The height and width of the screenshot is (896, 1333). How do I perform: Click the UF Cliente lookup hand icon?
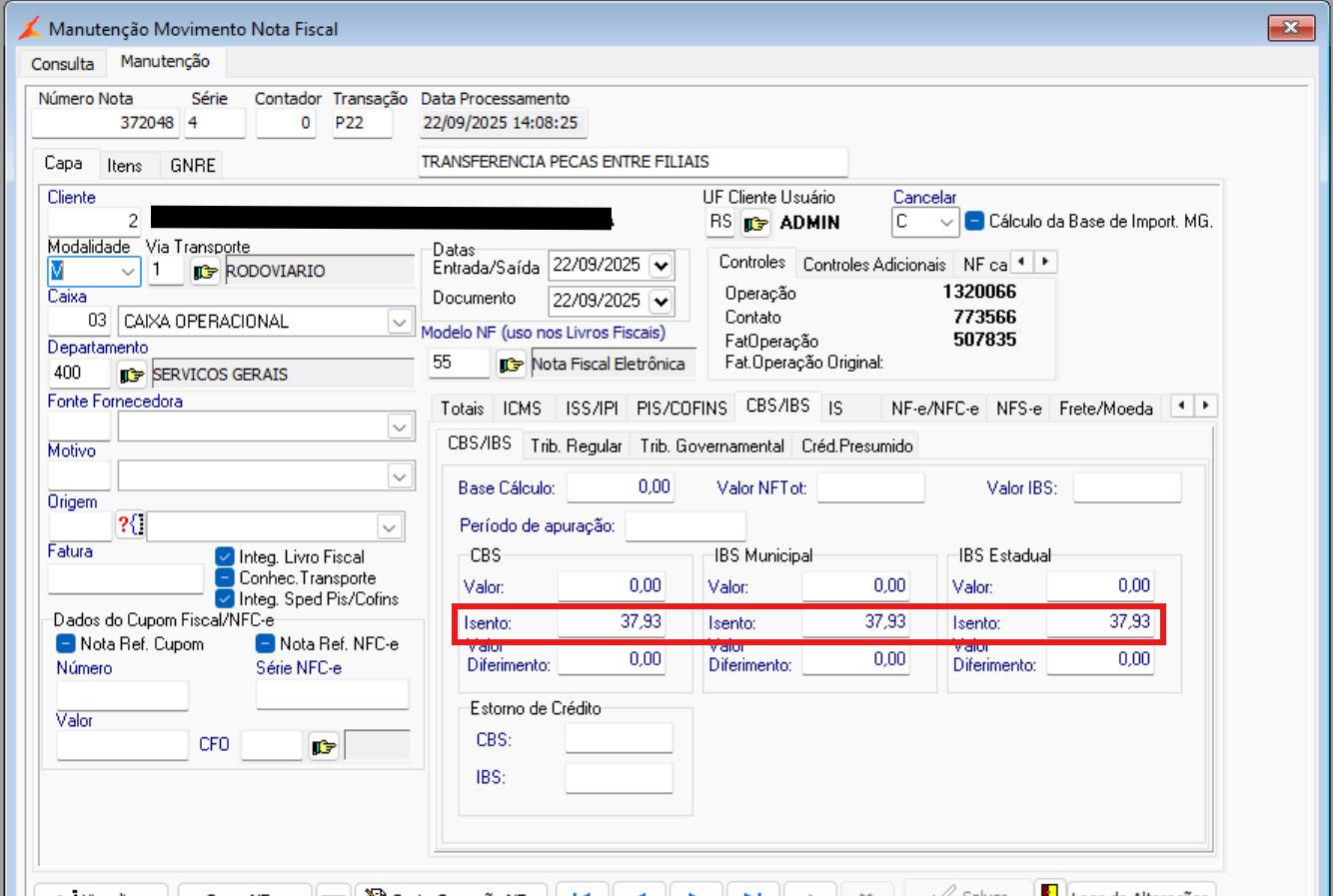755,223
